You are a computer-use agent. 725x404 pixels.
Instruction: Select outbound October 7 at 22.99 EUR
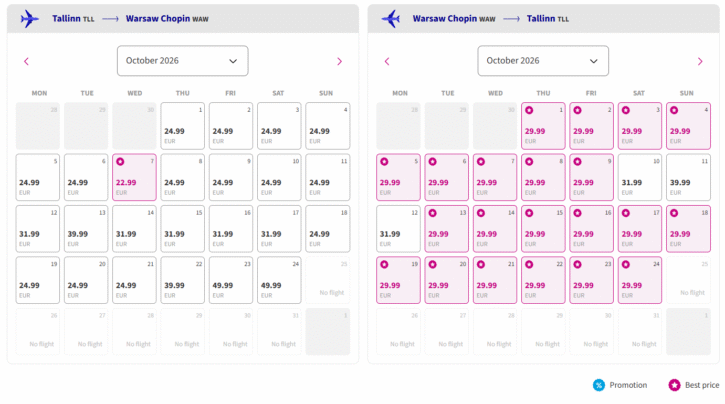134,176
